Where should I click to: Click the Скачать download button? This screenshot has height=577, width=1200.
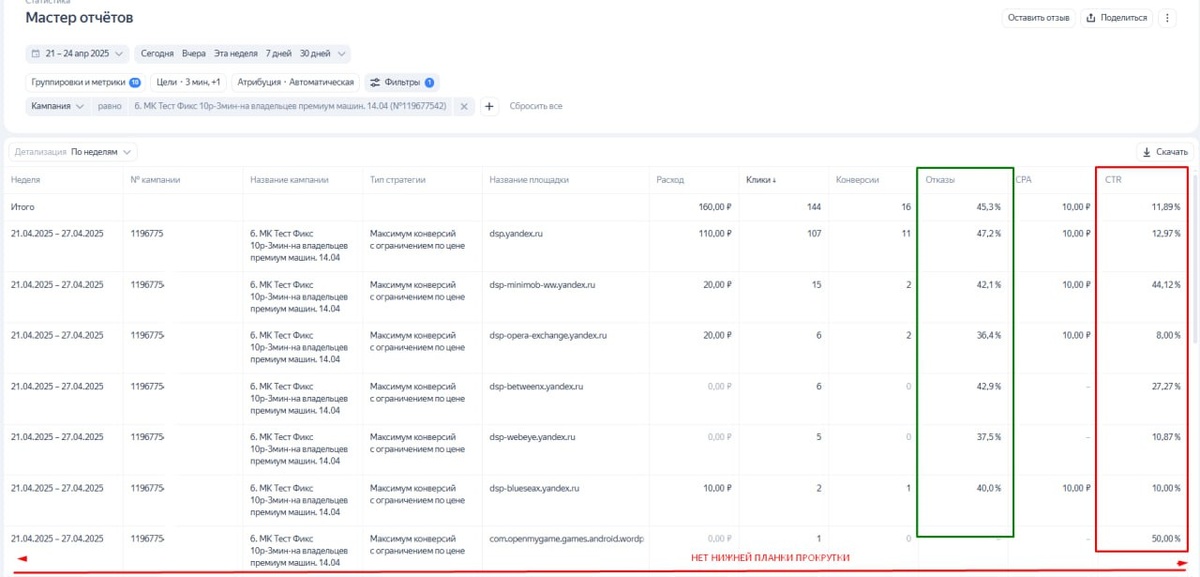coord(1164,152)
